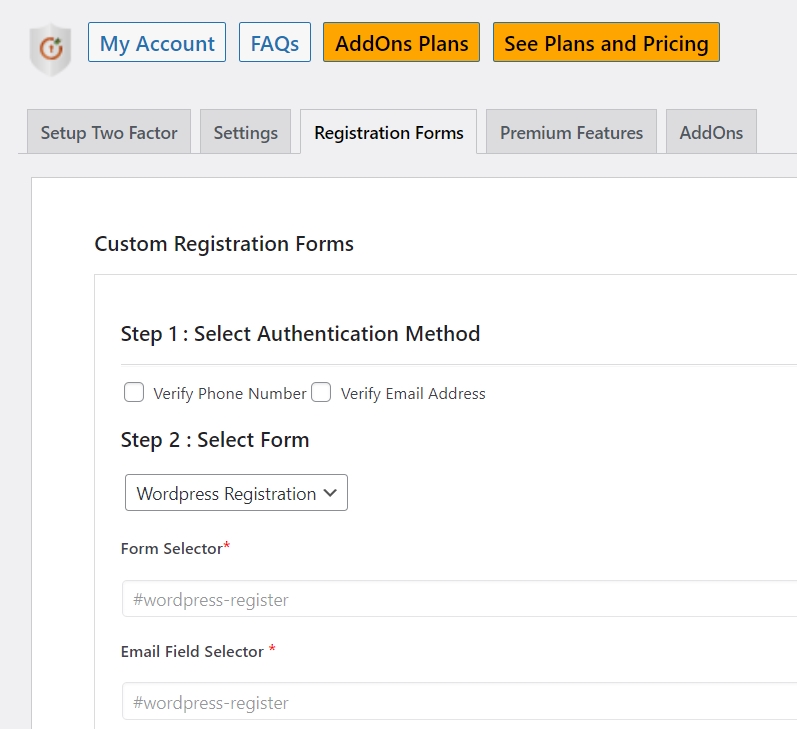
Task: Open the FAQs link
Action: [275, 43]
